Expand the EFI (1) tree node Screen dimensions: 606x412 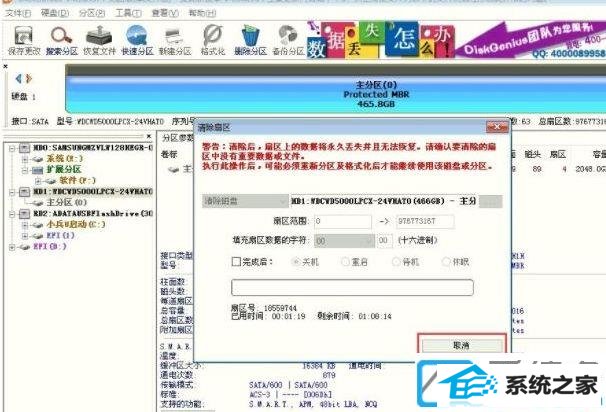(x=25, y=235)
